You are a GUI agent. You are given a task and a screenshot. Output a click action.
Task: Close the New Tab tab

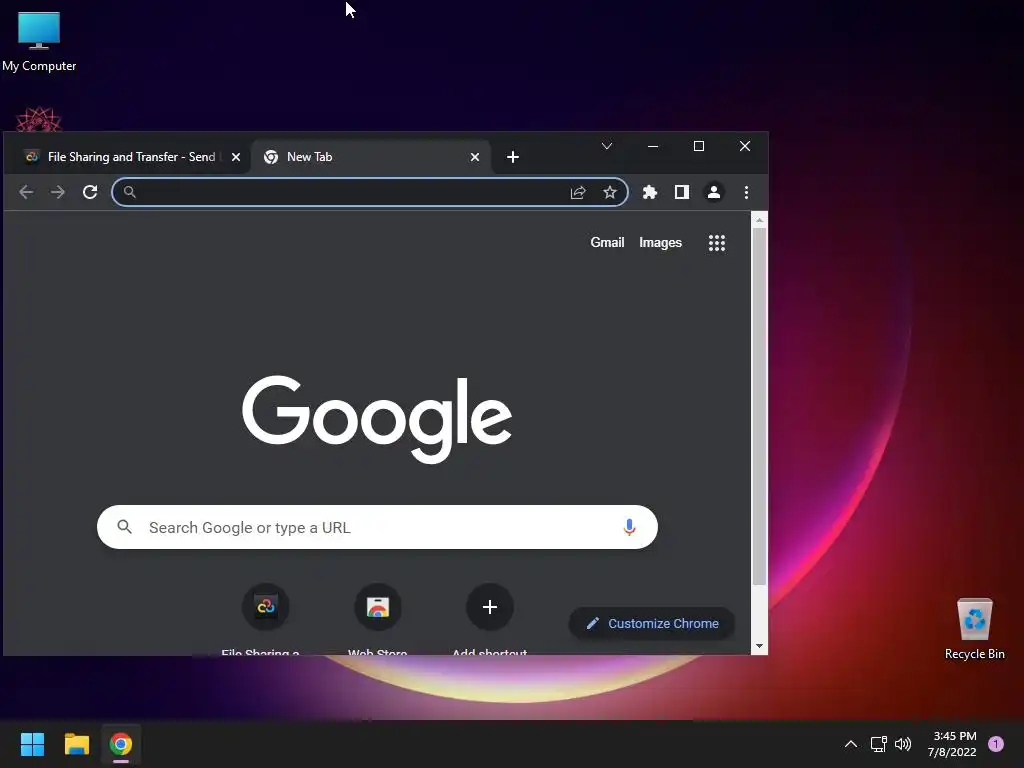[x=475, y=157]
